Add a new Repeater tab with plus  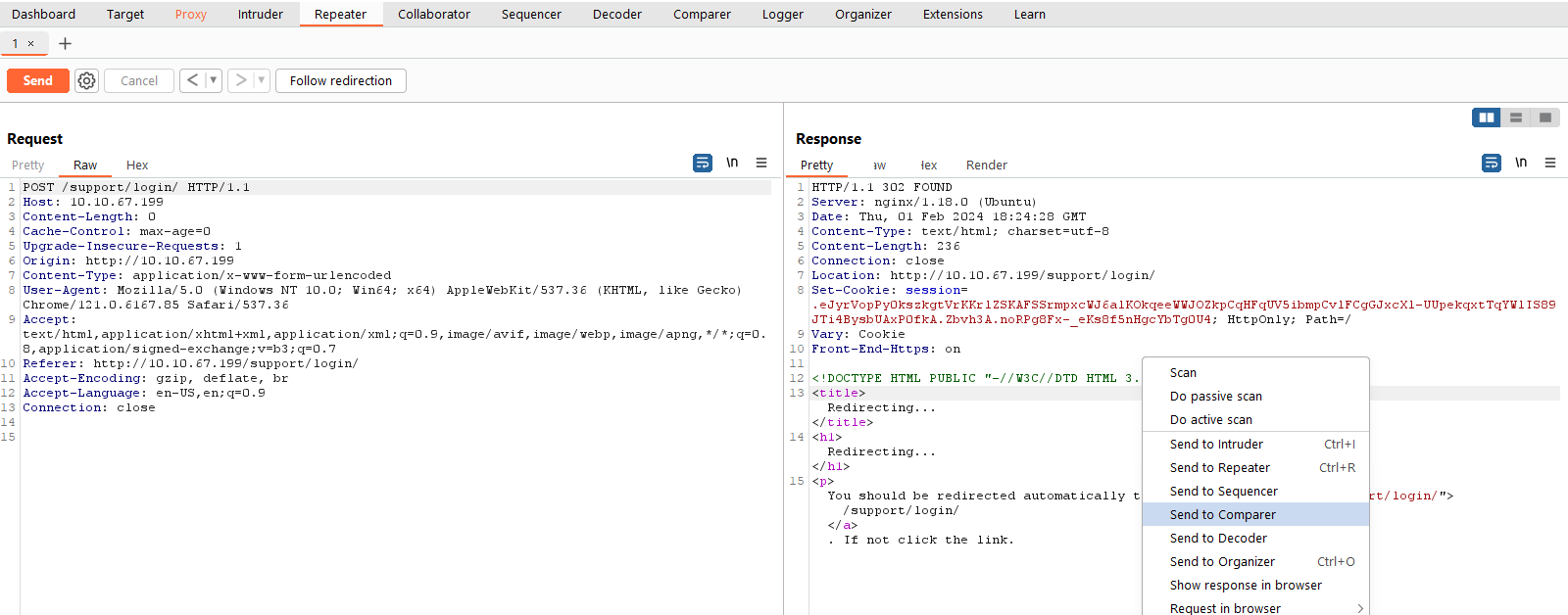[x=66, y=43]
